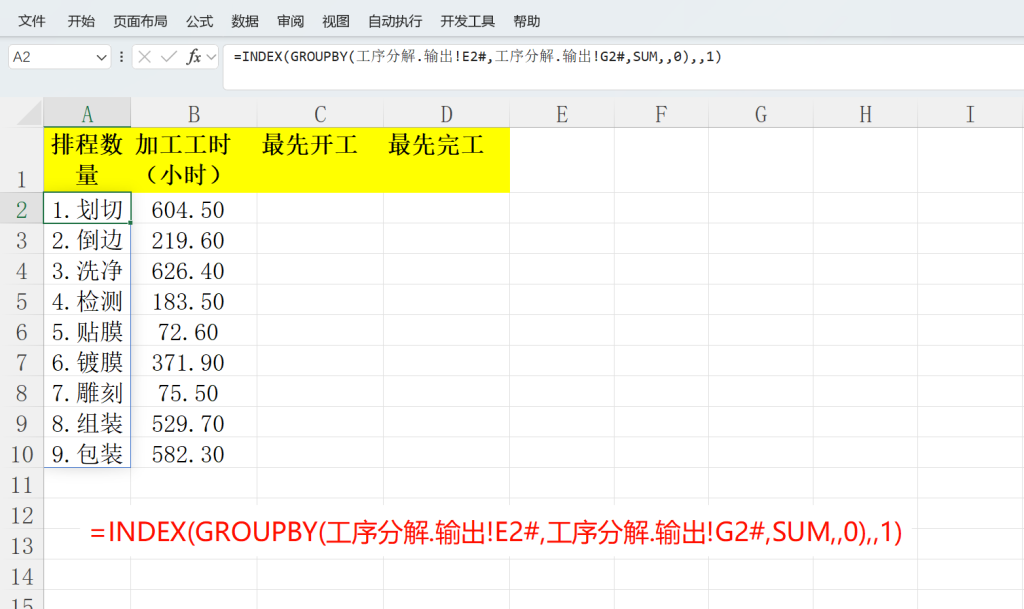The height and width of the screenshot is (609, 1024).
Task: Select column F header
Action: coord(661,114)
